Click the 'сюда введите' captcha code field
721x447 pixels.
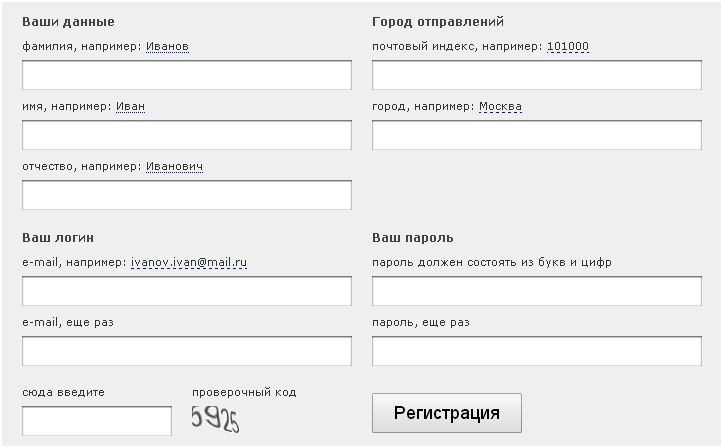coord(96,421)
